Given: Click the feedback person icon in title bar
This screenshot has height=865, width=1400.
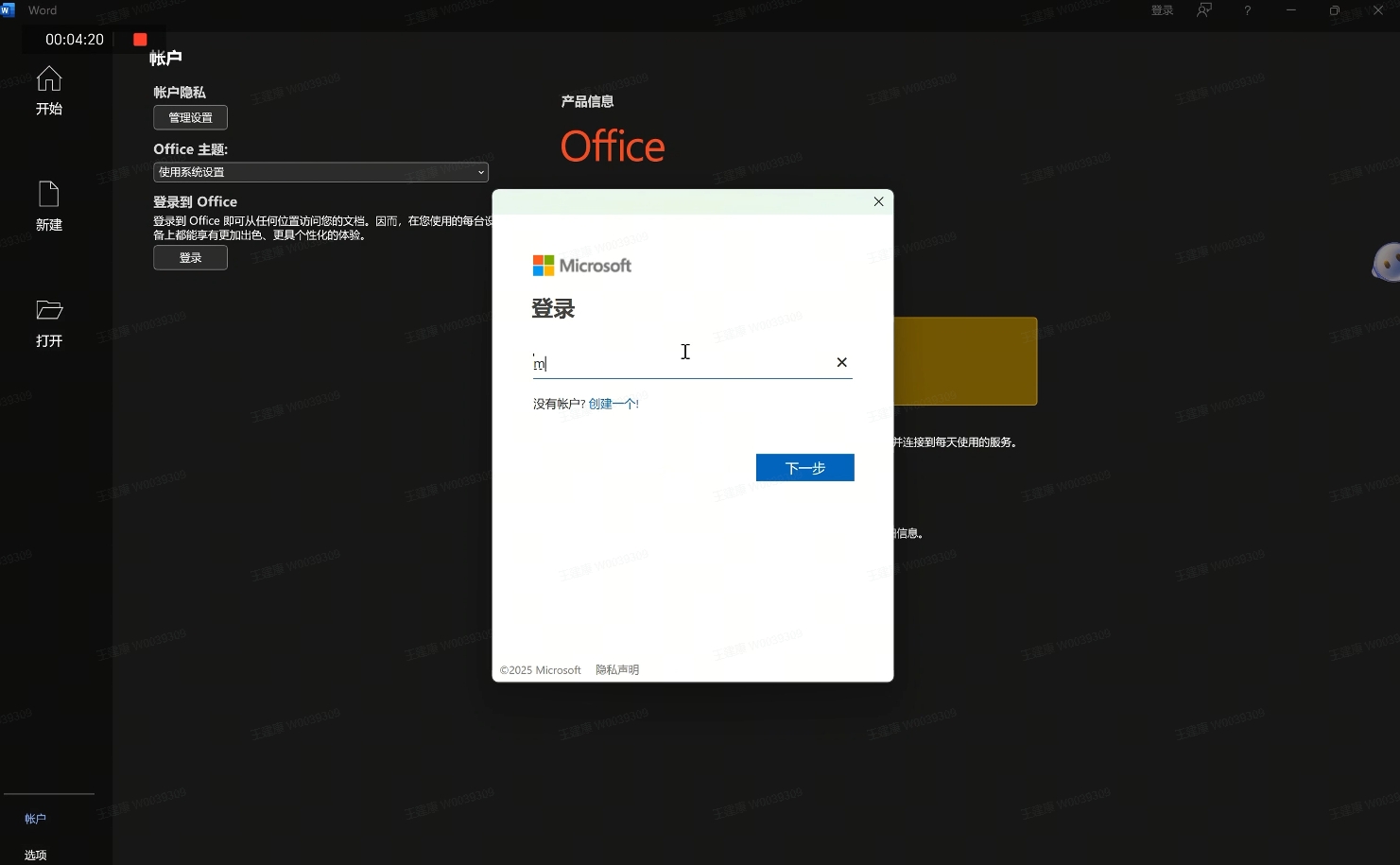Looking at the screenshot, I should click(1204, 10).
